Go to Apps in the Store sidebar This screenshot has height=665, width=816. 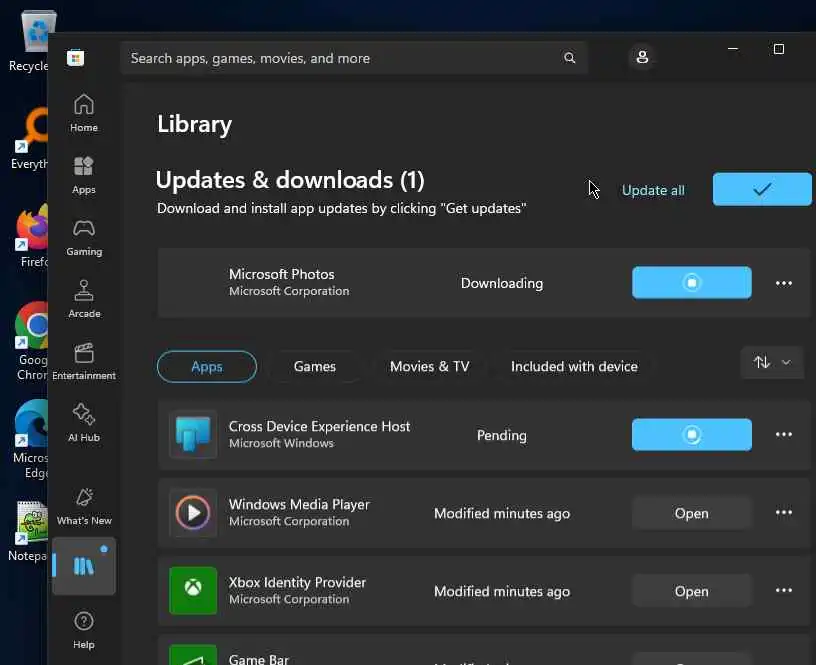point(84,175)
